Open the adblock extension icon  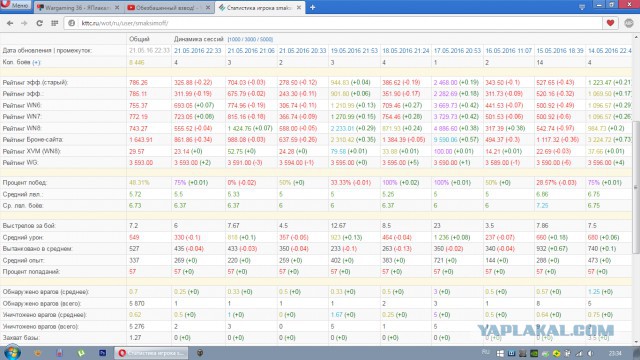pos(629,23)
